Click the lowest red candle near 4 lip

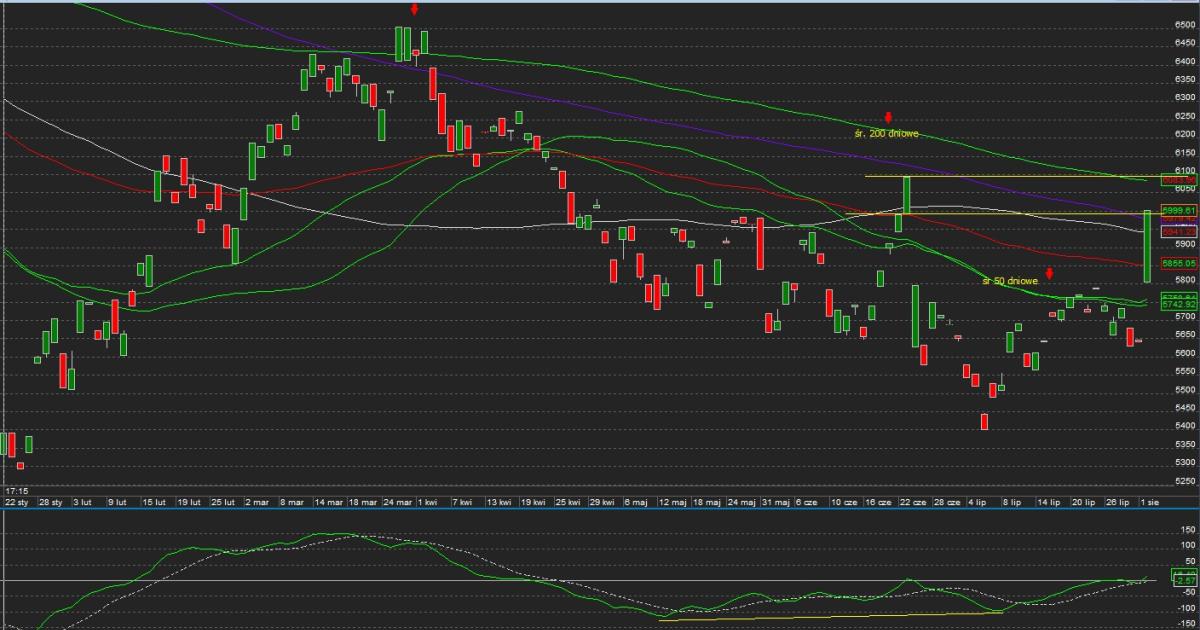(x=984, y=422)
